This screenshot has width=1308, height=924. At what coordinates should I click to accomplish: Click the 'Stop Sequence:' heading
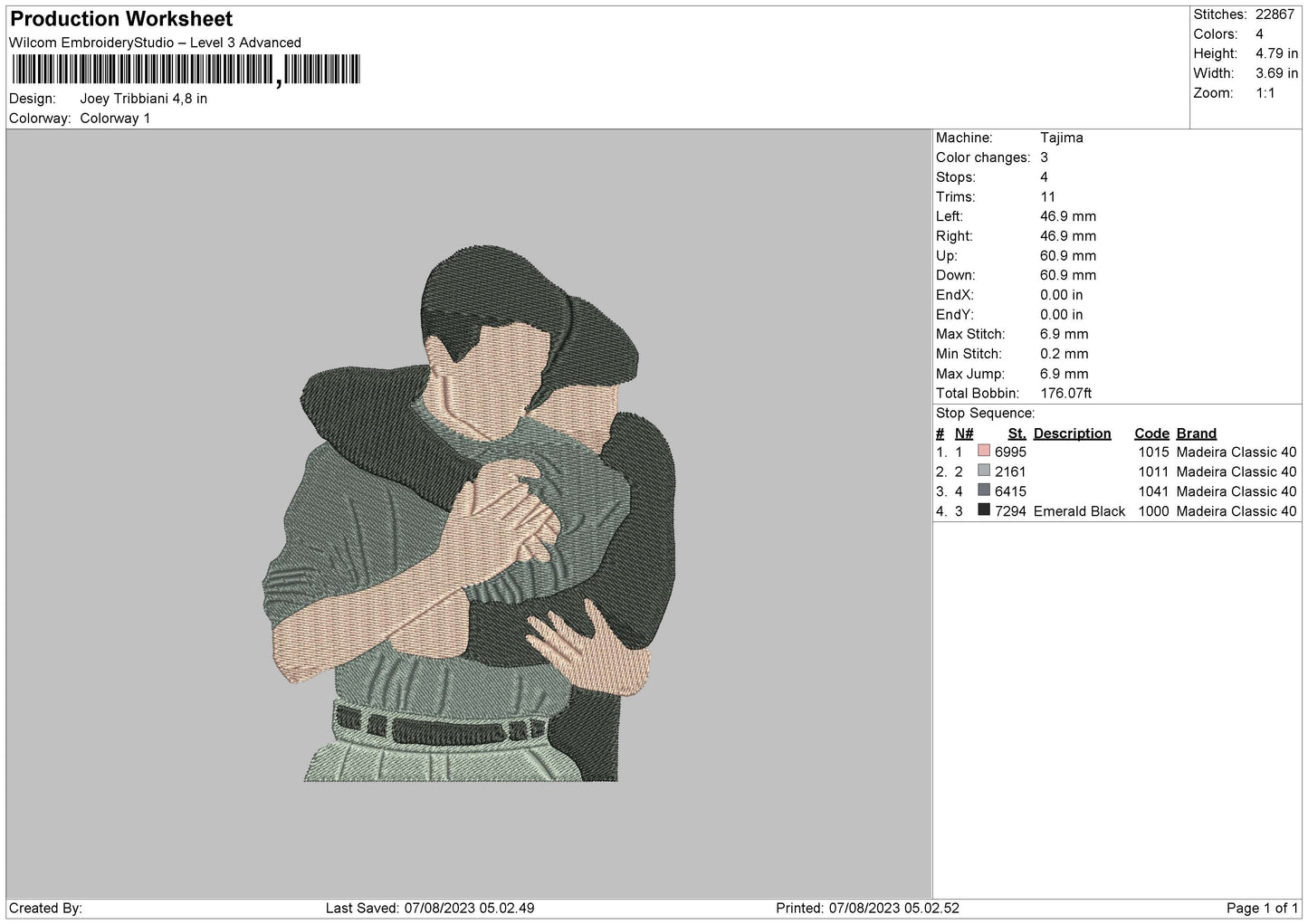click(985, 413)
